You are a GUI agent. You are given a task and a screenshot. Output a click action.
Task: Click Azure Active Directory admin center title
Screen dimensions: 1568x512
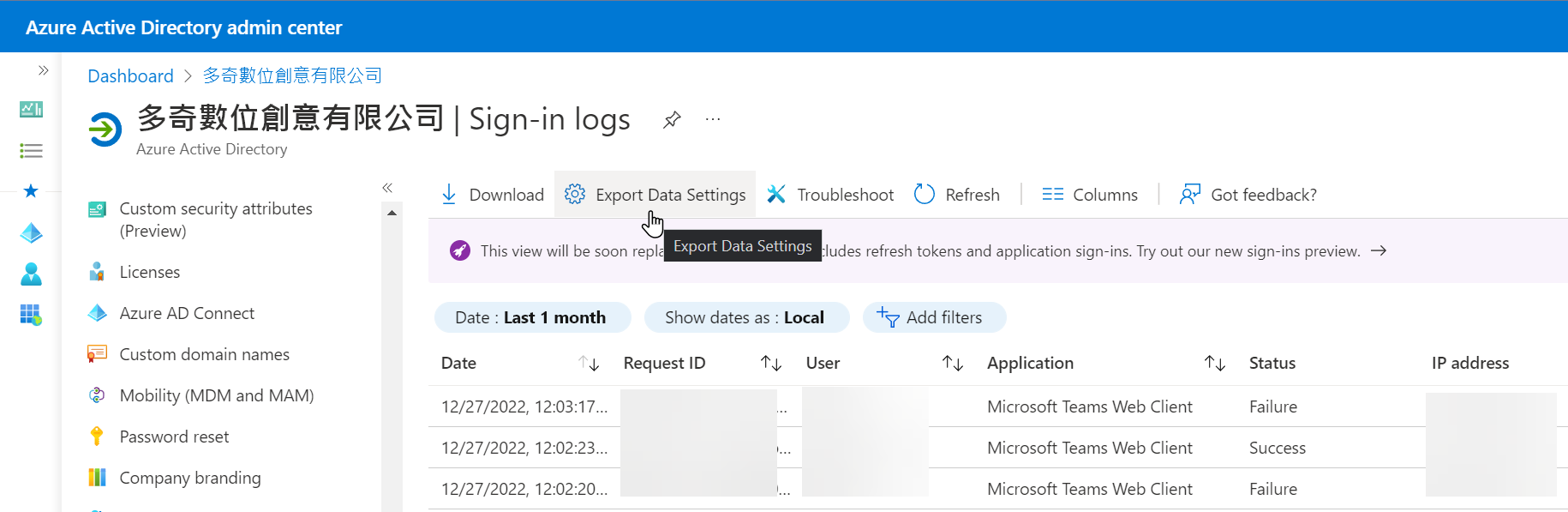pos(183,27)
